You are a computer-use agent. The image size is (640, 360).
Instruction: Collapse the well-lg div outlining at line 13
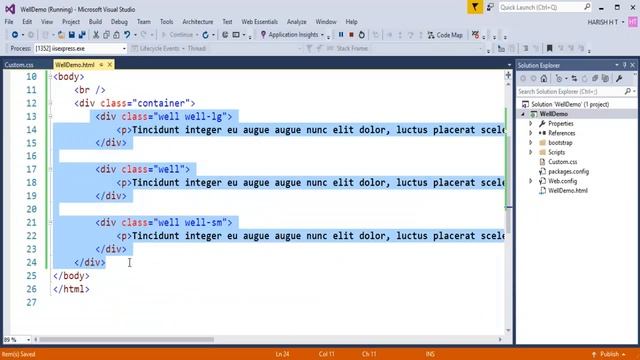50,116
